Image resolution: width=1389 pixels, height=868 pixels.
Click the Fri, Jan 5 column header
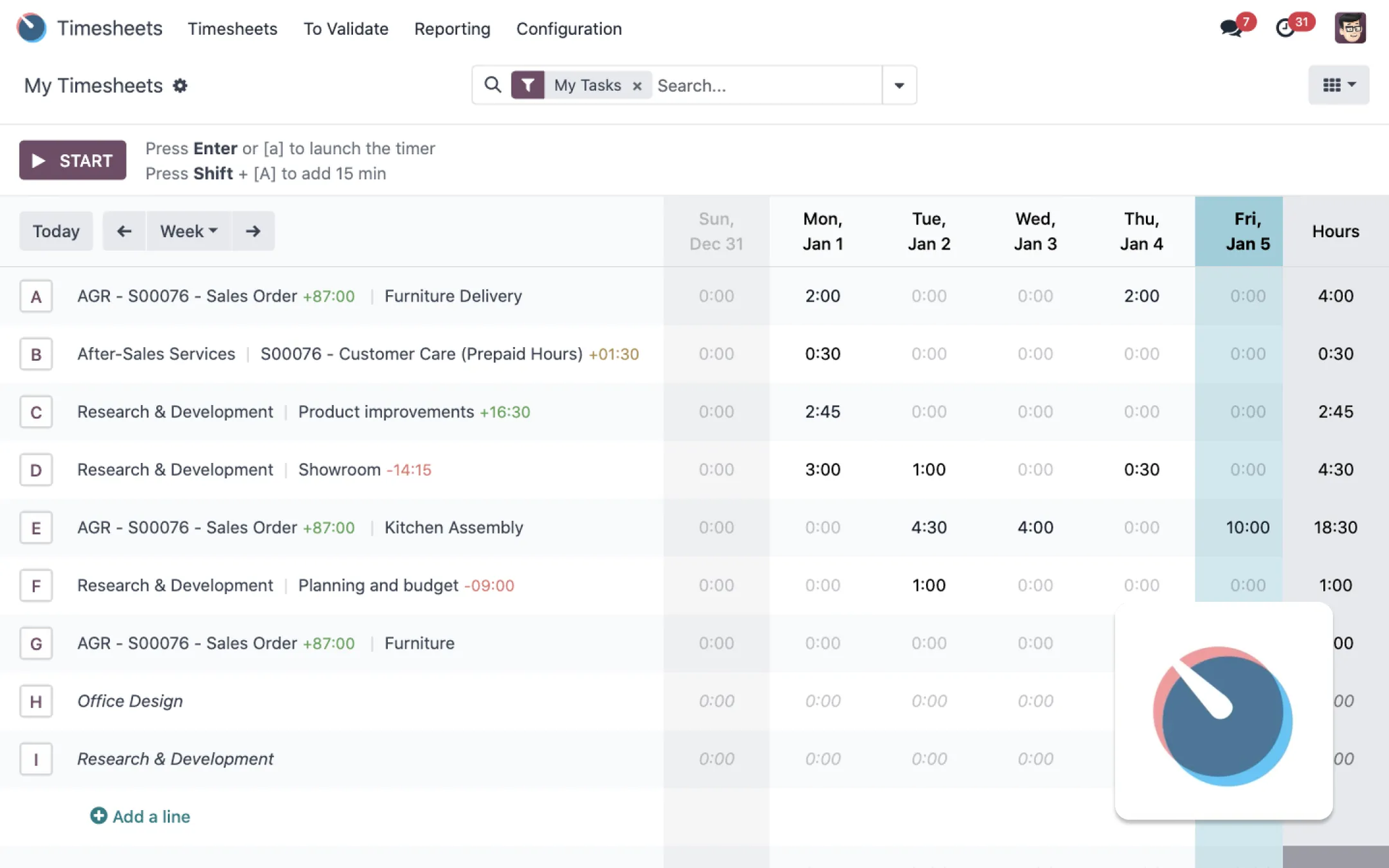pyautogui.click(x=1239, y=231)
